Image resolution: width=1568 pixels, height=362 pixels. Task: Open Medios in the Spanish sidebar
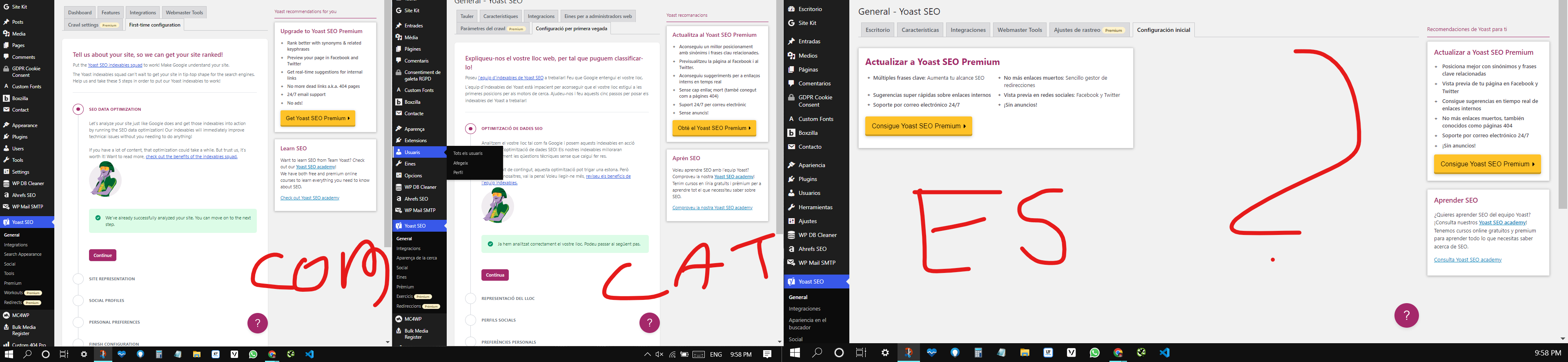pyautogui.click(x=808, y=56)
